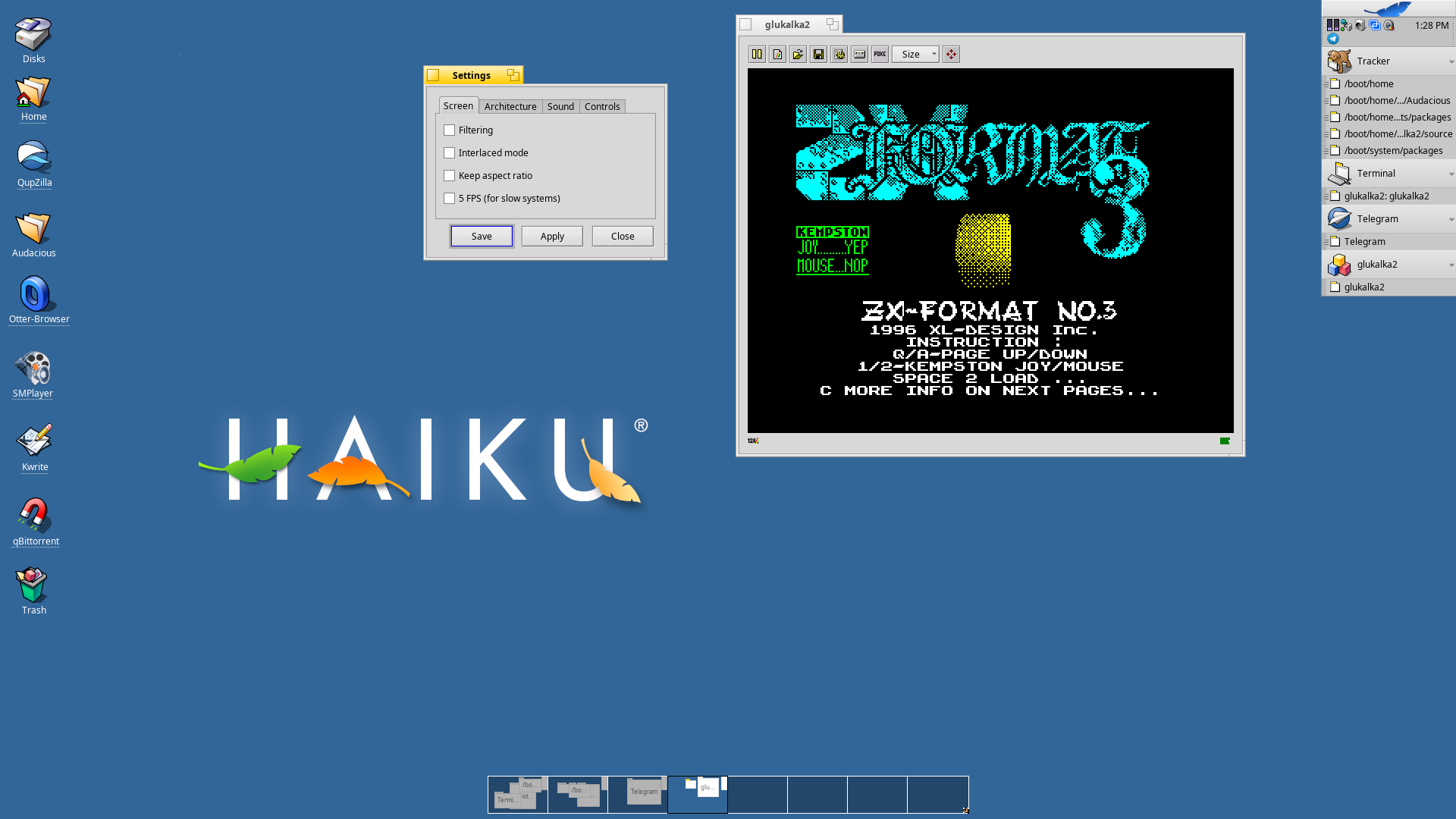Screen dimensions: 1456x819
Task: Open SMPlayer desktop icon
Action: [x=33, y=375]
